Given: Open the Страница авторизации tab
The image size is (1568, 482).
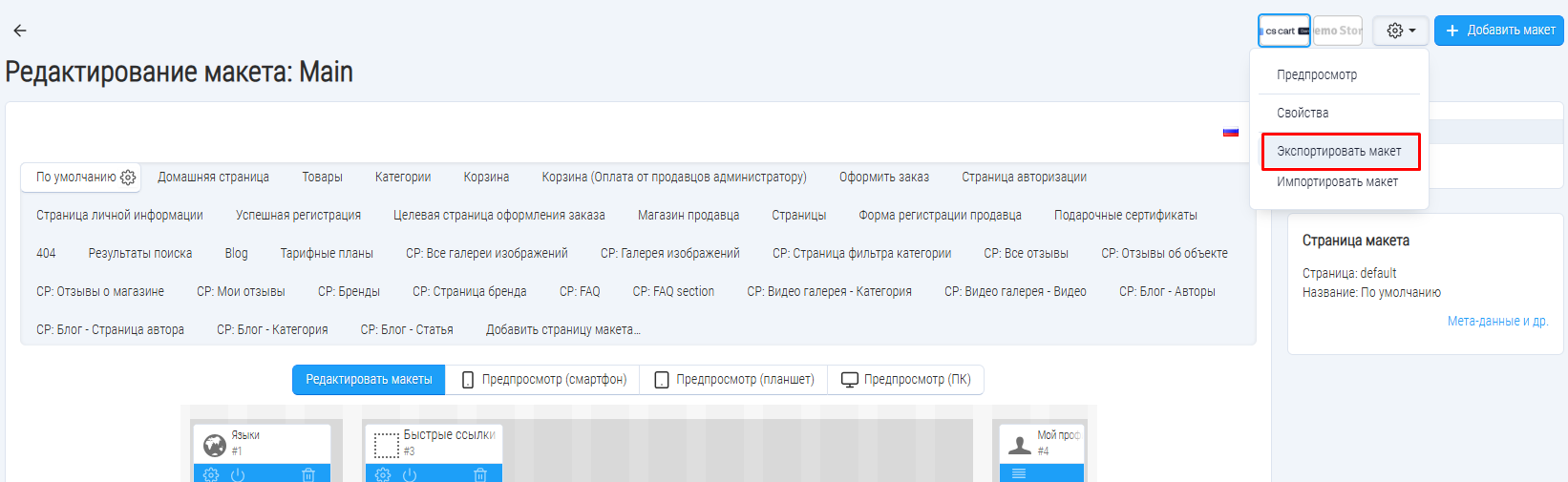Looking at the screenshot, I should pos(1024,177).
